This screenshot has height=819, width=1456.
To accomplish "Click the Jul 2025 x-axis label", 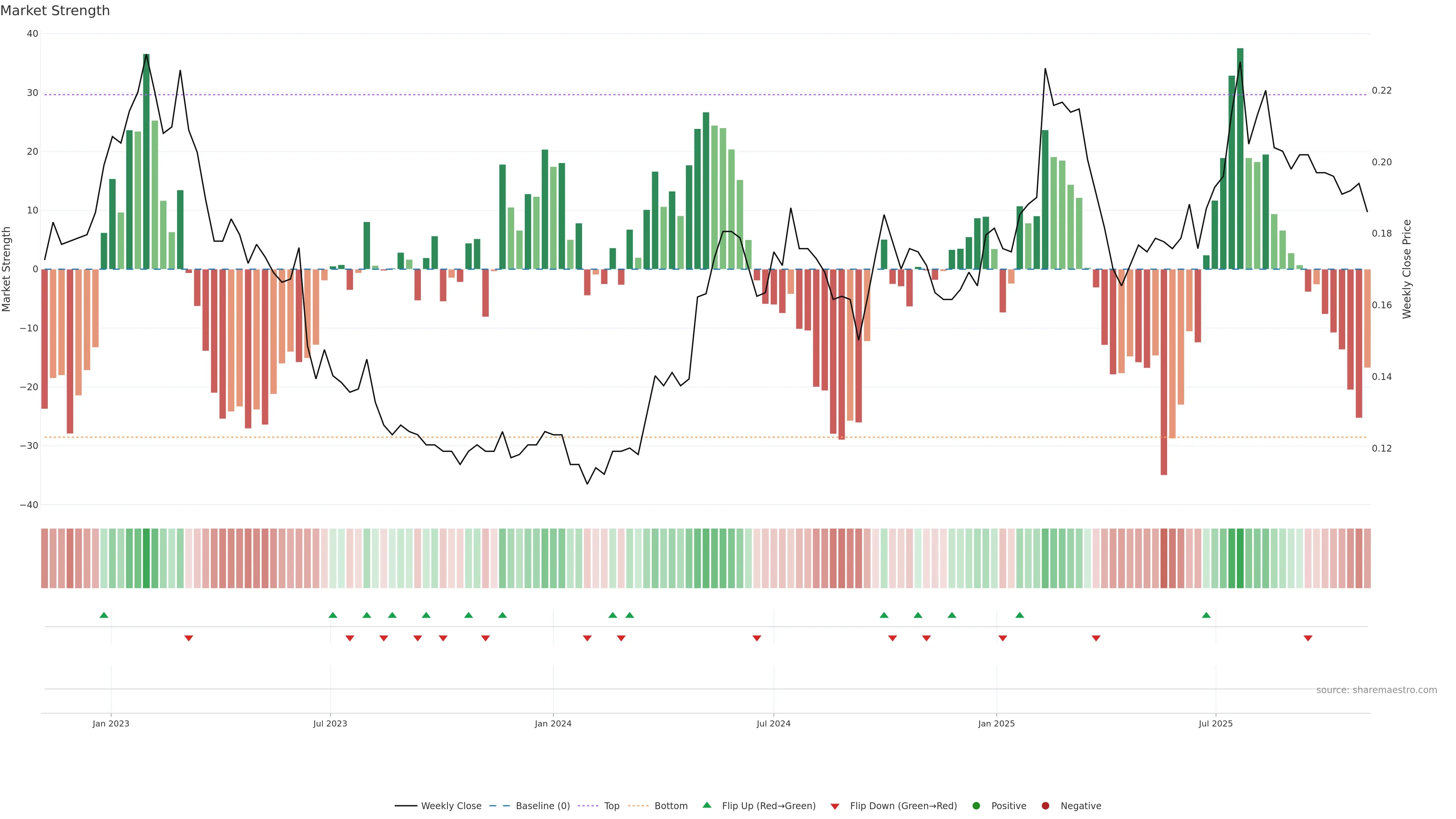I will click(1216, 723).
